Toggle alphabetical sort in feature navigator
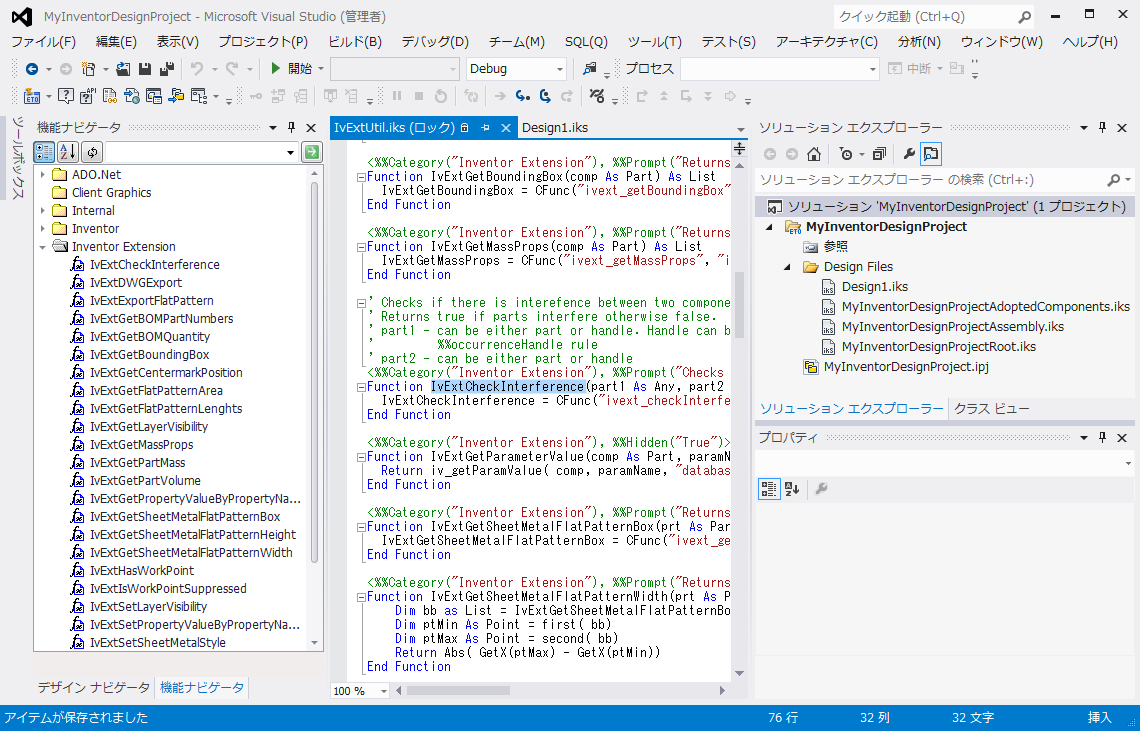 pyautogui.click(x=68, y=152)
